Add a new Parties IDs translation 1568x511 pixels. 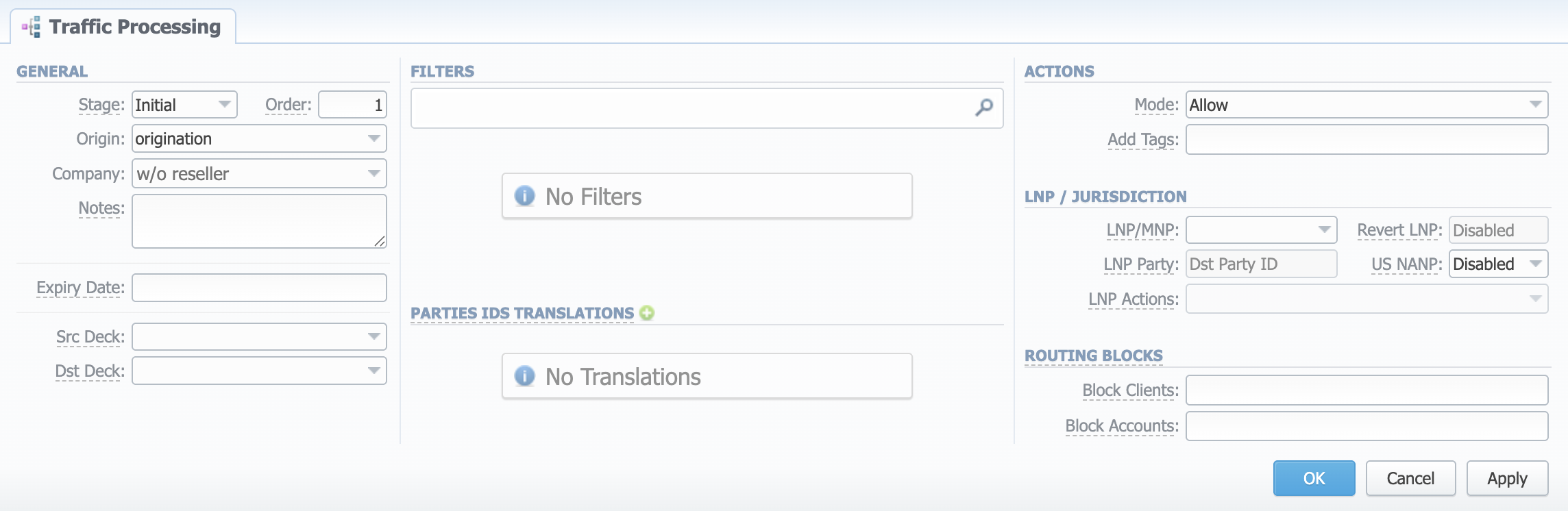point(646,313)
